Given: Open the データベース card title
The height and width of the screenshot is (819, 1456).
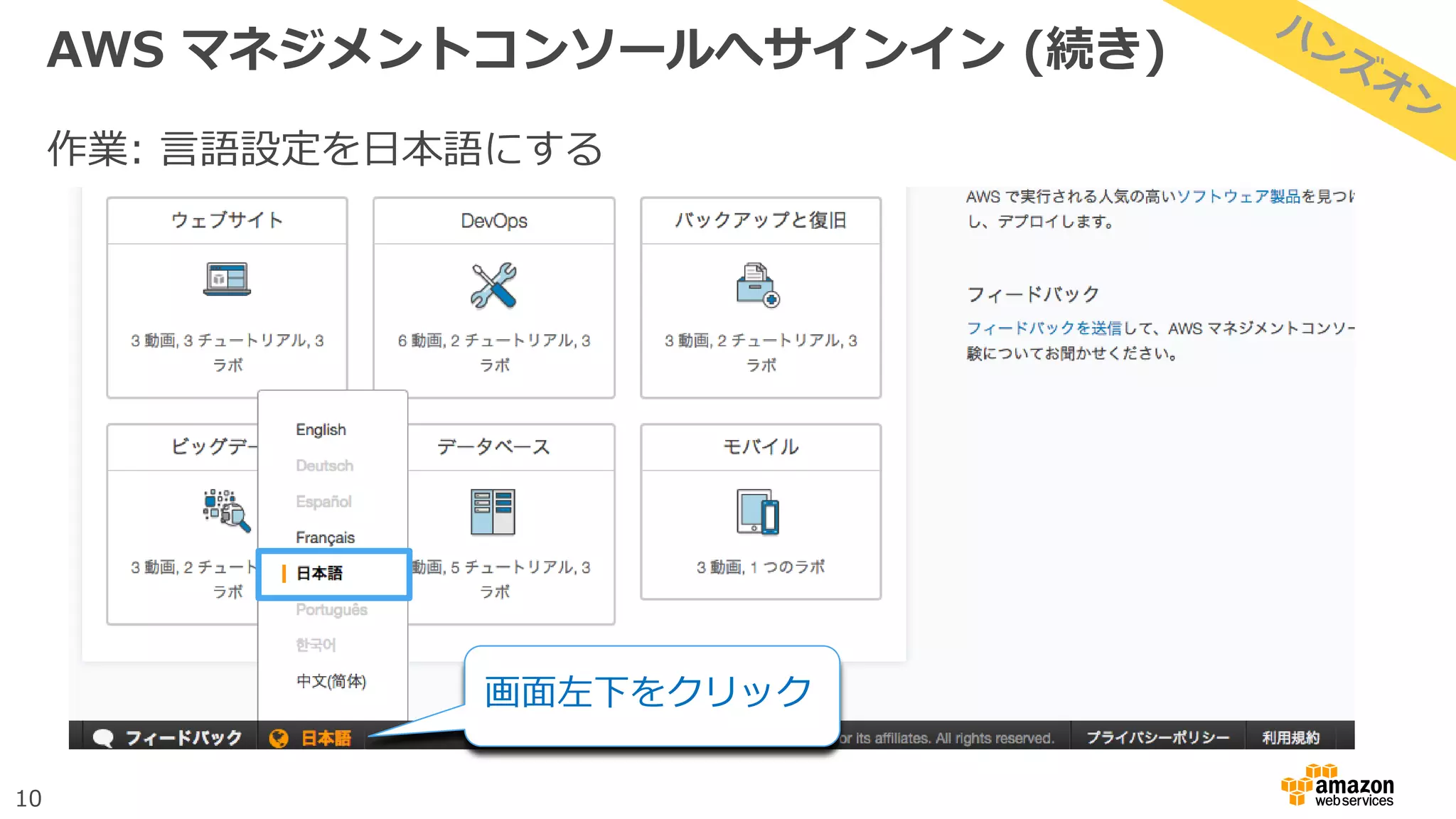Looking at the screenshot, I should (493, 447).
